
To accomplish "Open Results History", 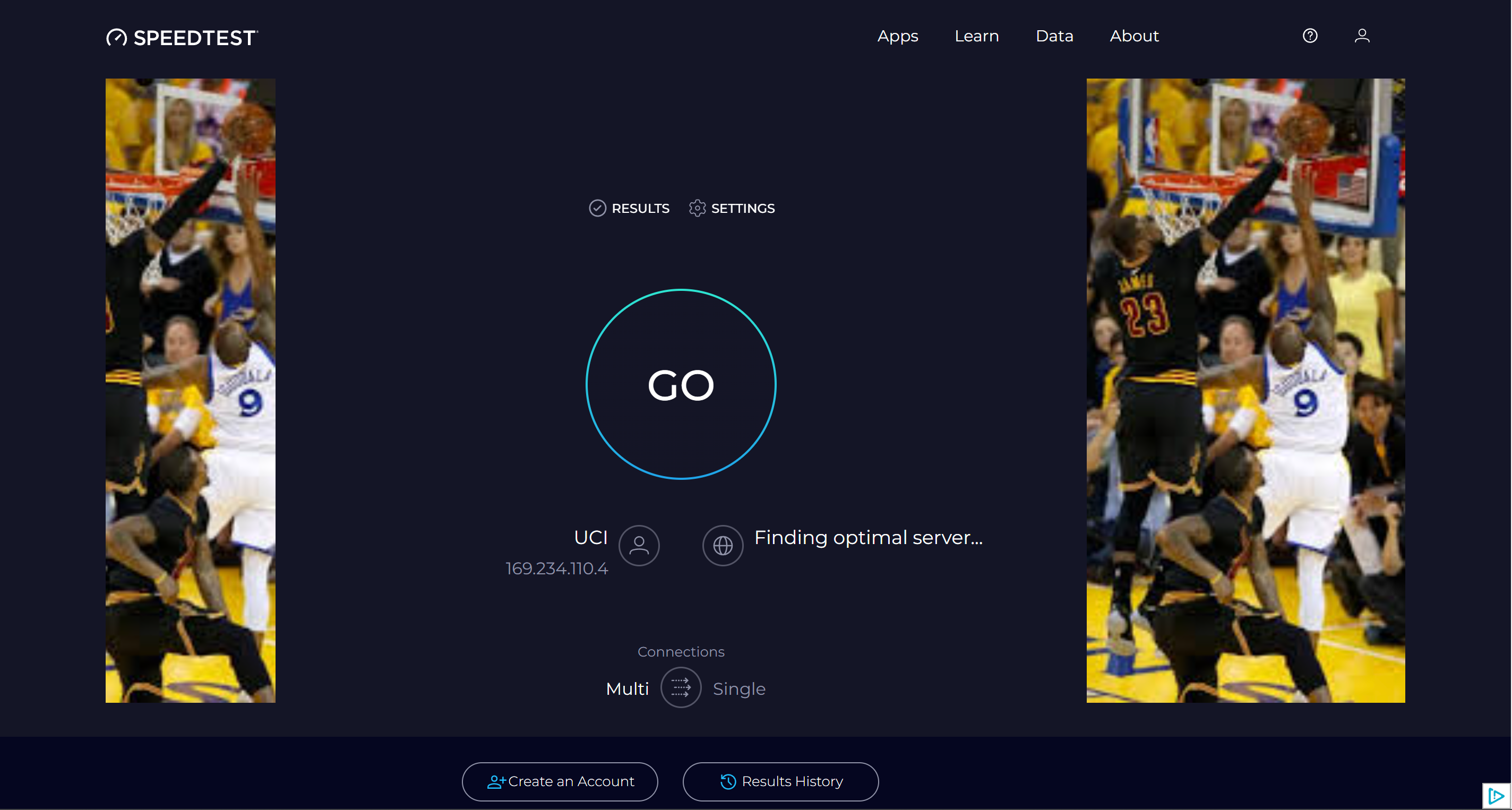I will point(780,781).
